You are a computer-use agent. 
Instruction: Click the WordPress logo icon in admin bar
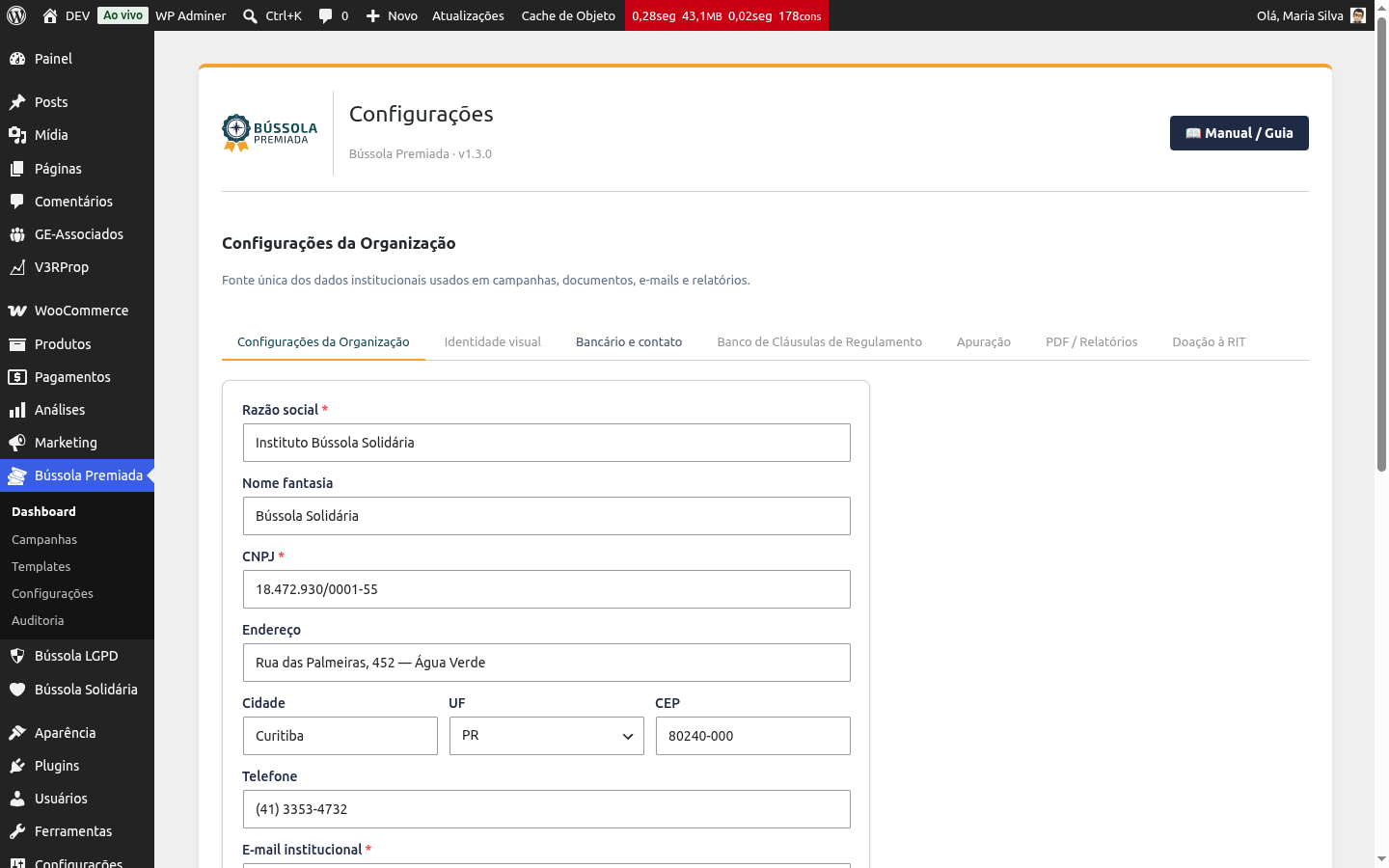coord(16,15)
